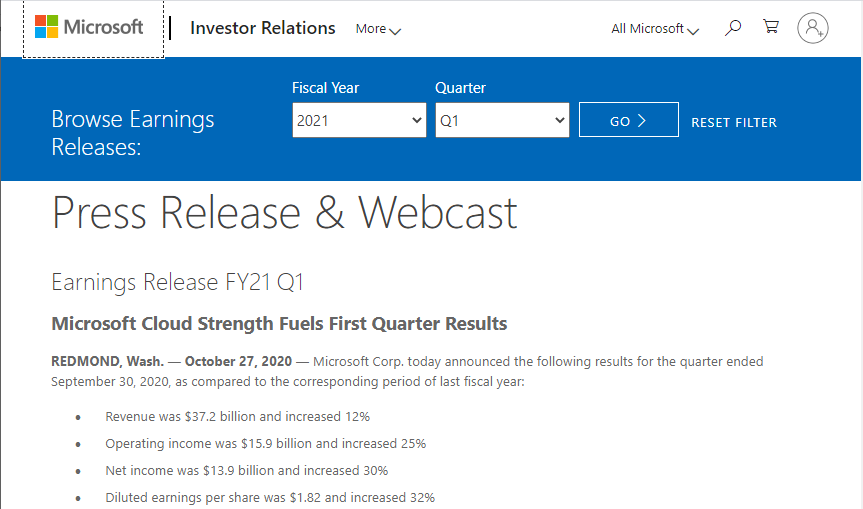The image size is (863, 509).
Task: Click the Revenue was $37.2 billion bullet
Action: (x=238, y=416)
